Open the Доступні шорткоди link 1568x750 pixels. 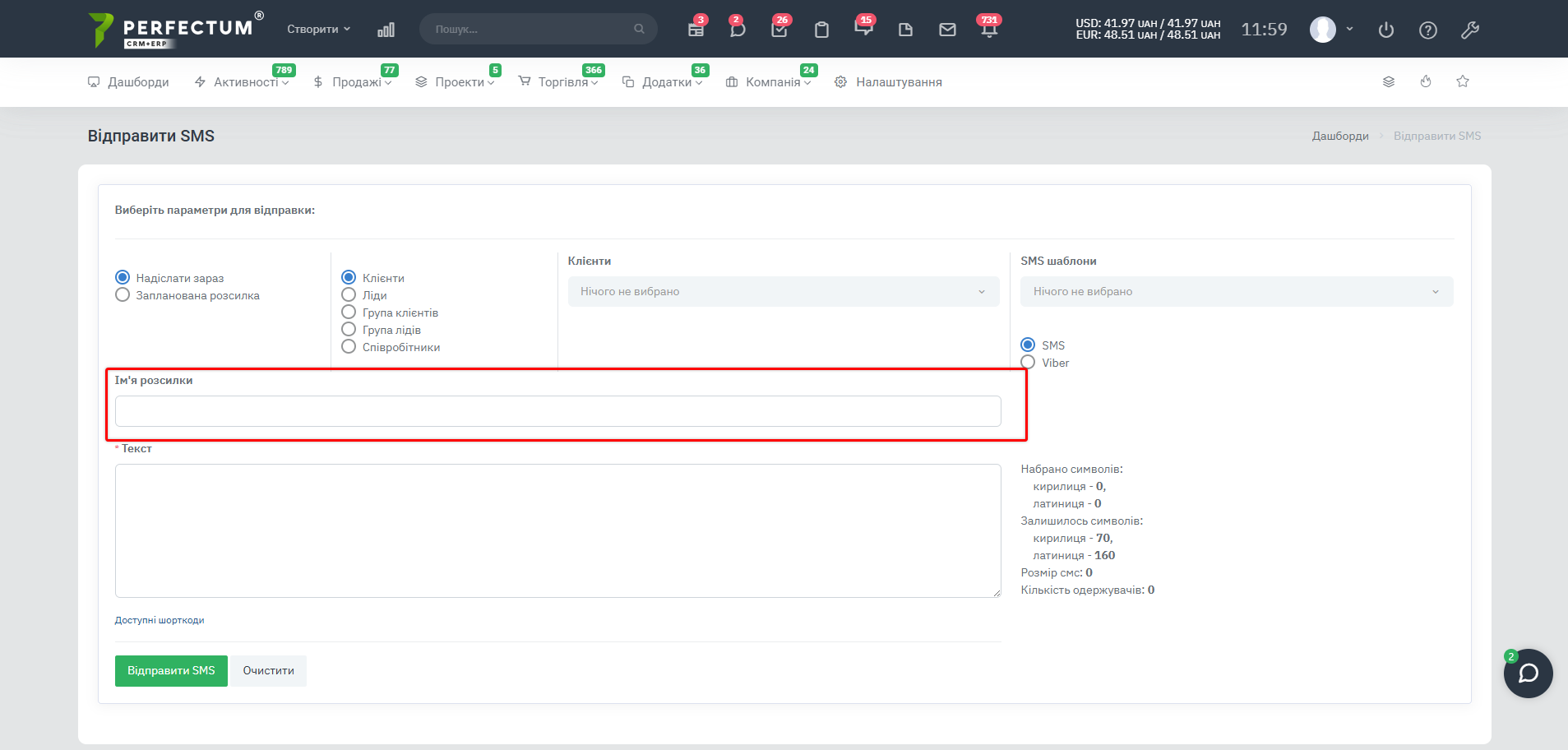pyautogui.click(x=160, y=620)
